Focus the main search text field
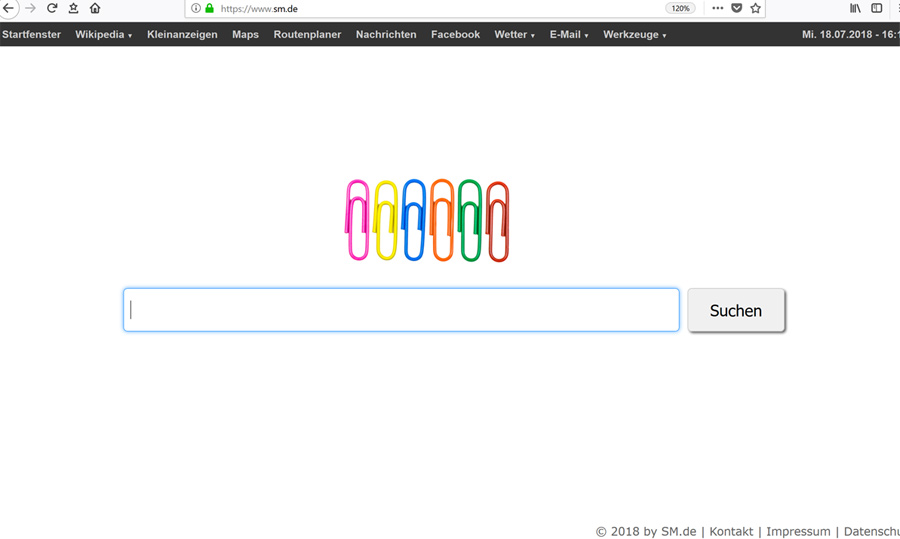900x539 pixels. point(401,310)
